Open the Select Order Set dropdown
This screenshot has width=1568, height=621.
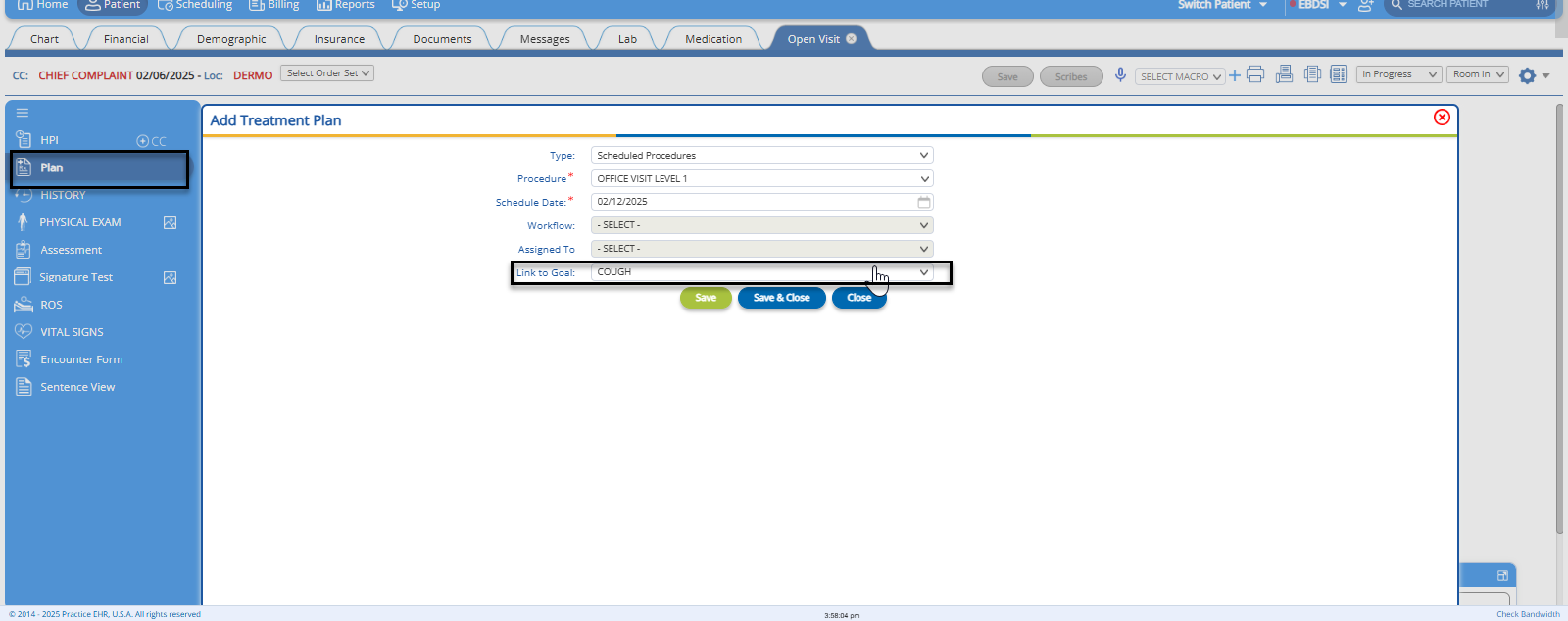click(327, 73)
